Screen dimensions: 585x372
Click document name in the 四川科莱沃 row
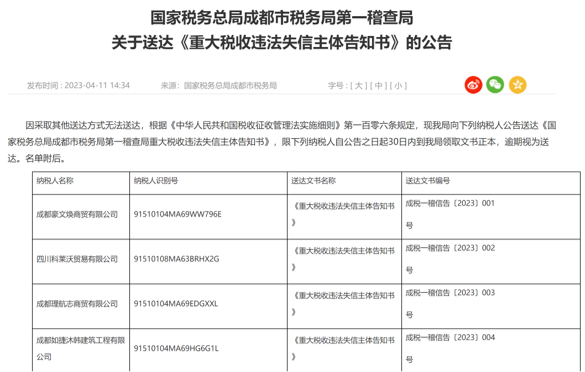343,259
